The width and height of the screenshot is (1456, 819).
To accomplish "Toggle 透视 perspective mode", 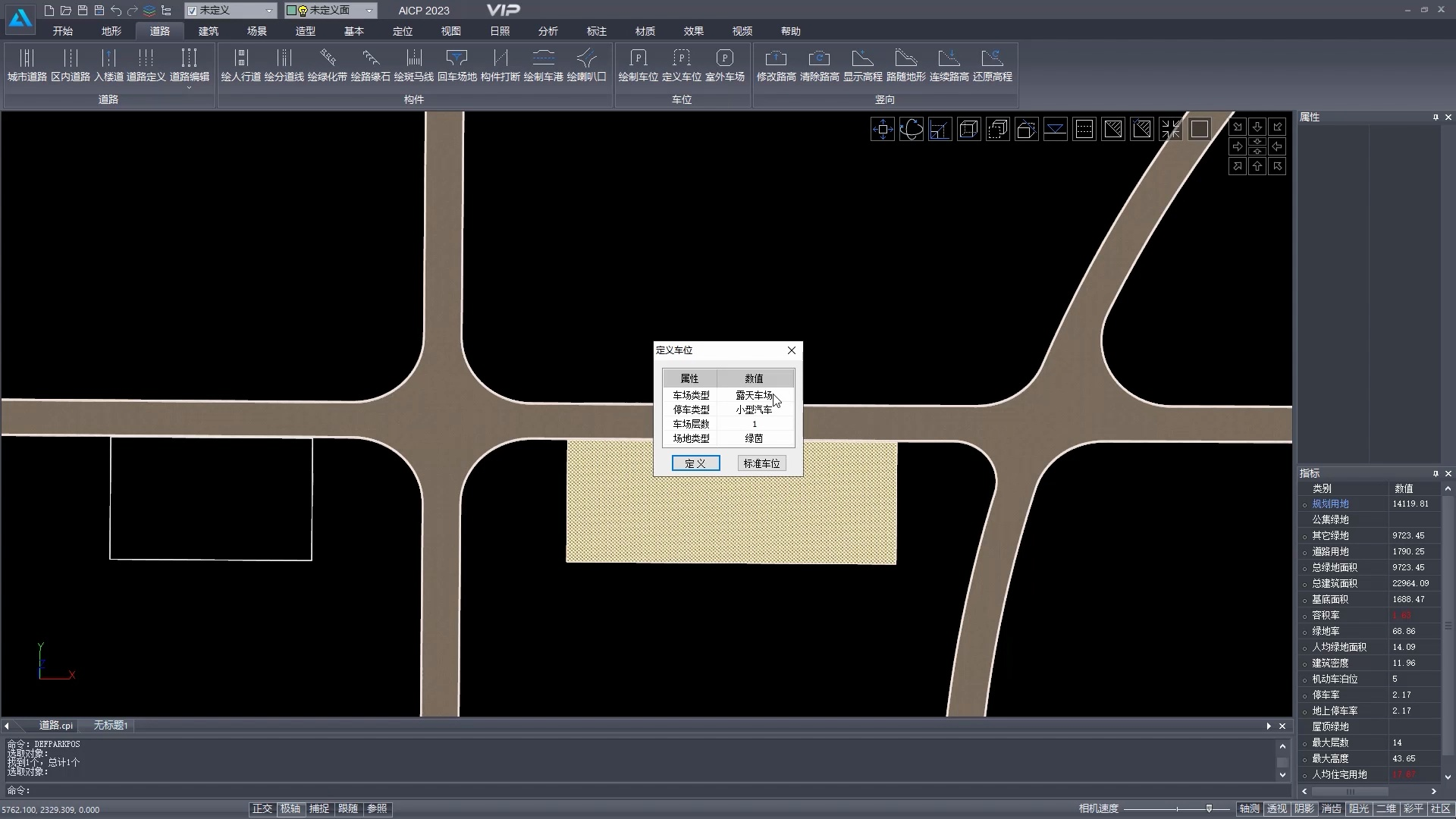I will tap(1277, 809).
